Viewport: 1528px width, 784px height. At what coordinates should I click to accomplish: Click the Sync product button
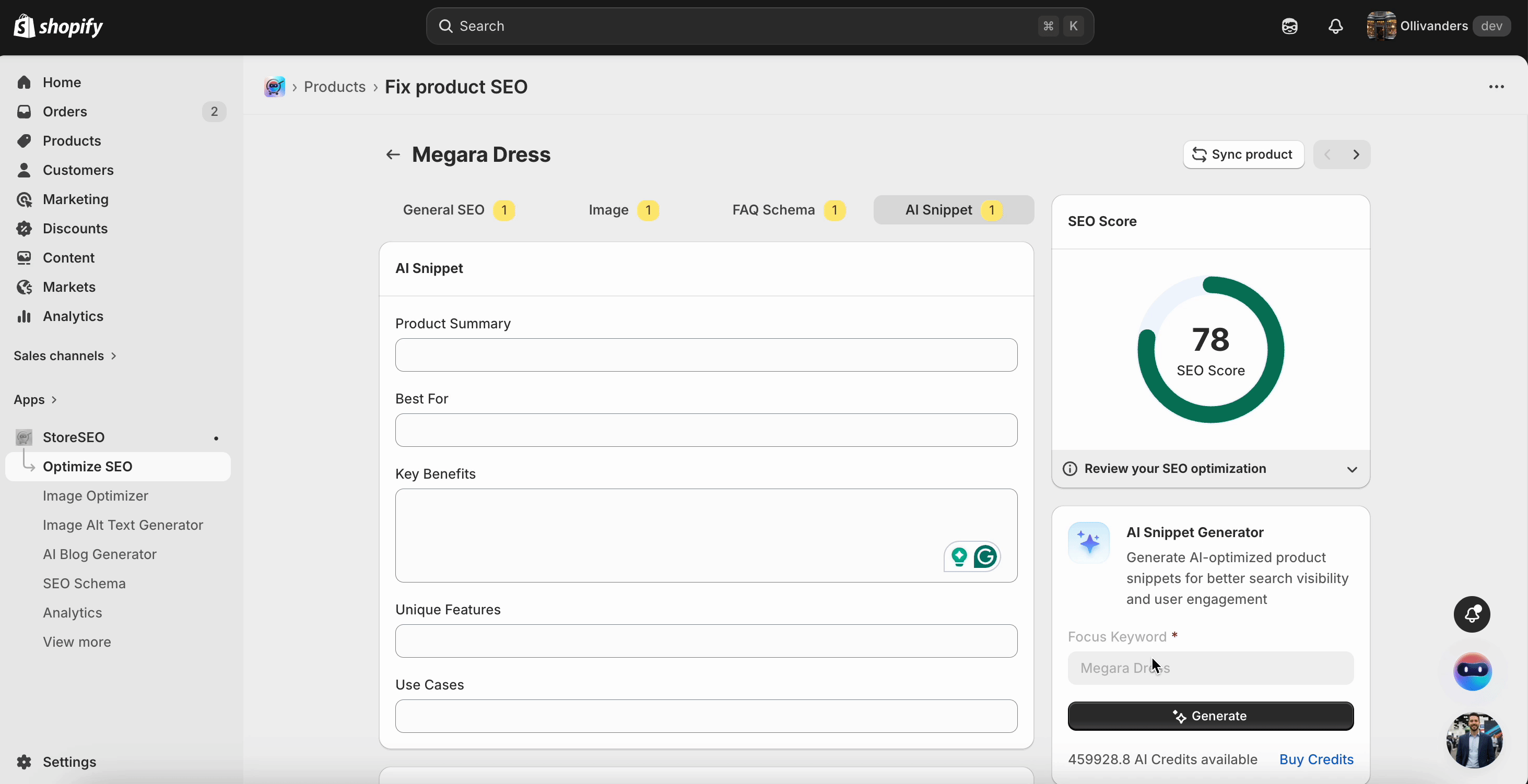[1243, 154]
